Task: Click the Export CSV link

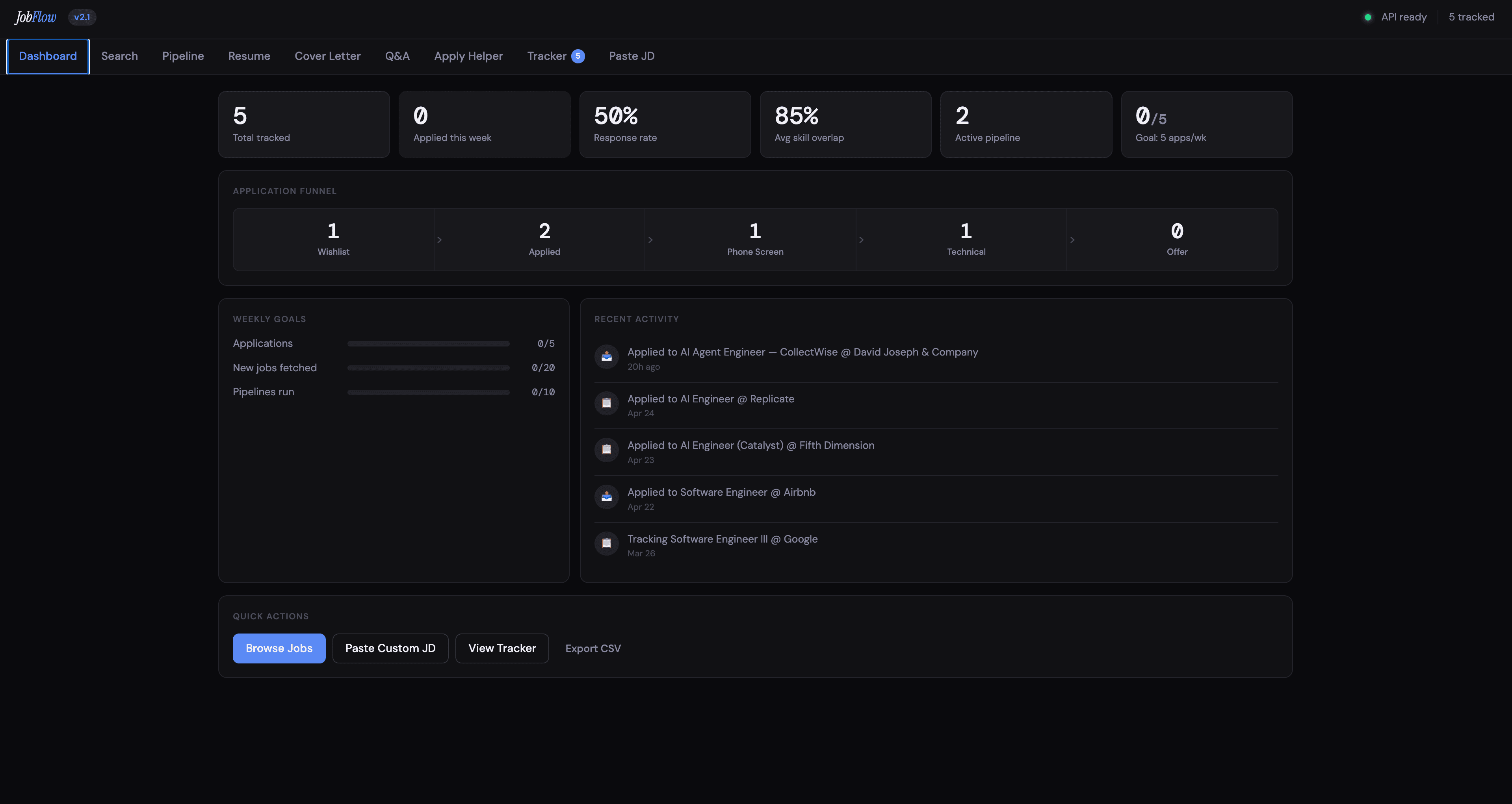Action: tap(593, 648)
